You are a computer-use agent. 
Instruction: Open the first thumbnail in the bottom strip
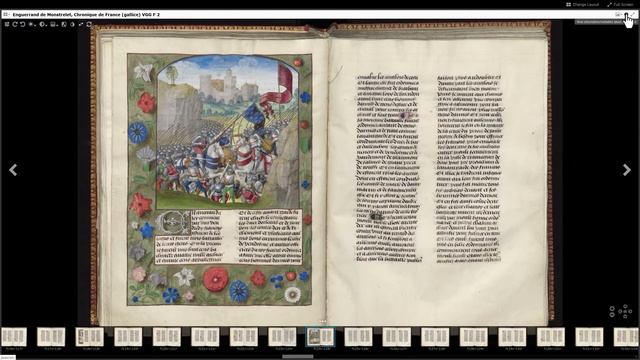(x=13, y=337)
